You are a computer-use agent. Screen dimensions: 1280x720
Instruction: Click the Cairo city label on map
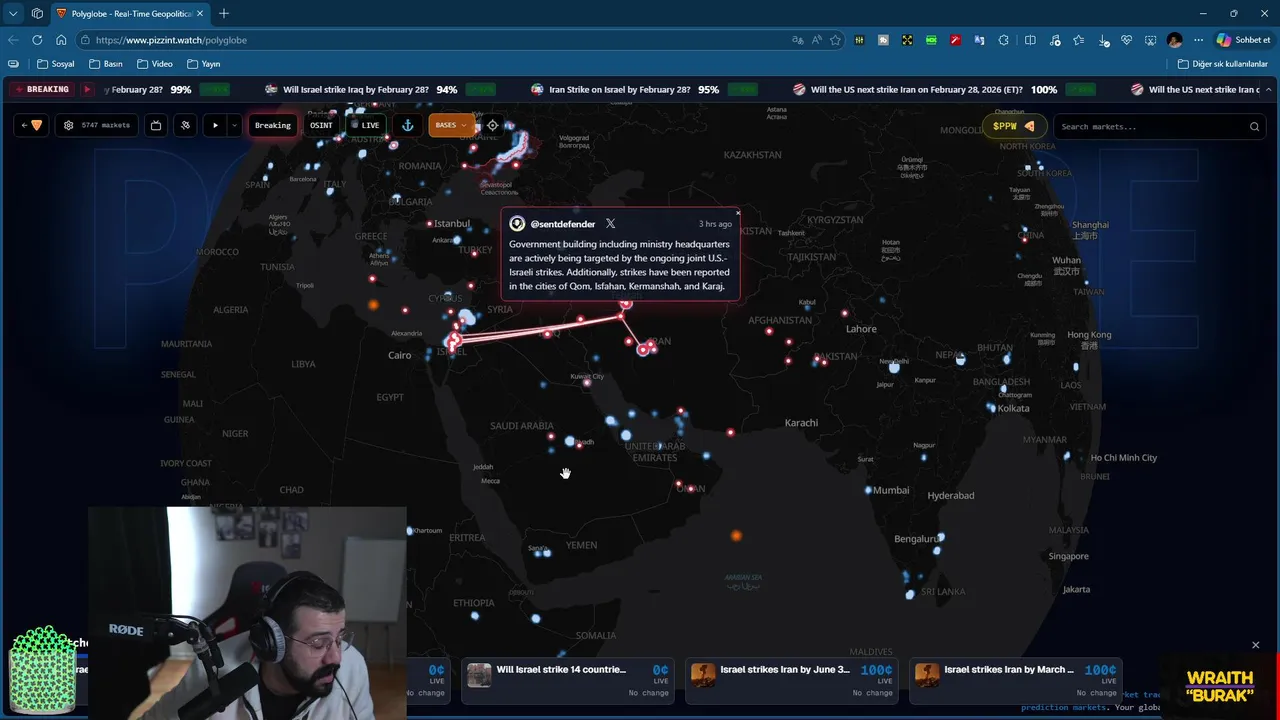(x=400, y=355)
